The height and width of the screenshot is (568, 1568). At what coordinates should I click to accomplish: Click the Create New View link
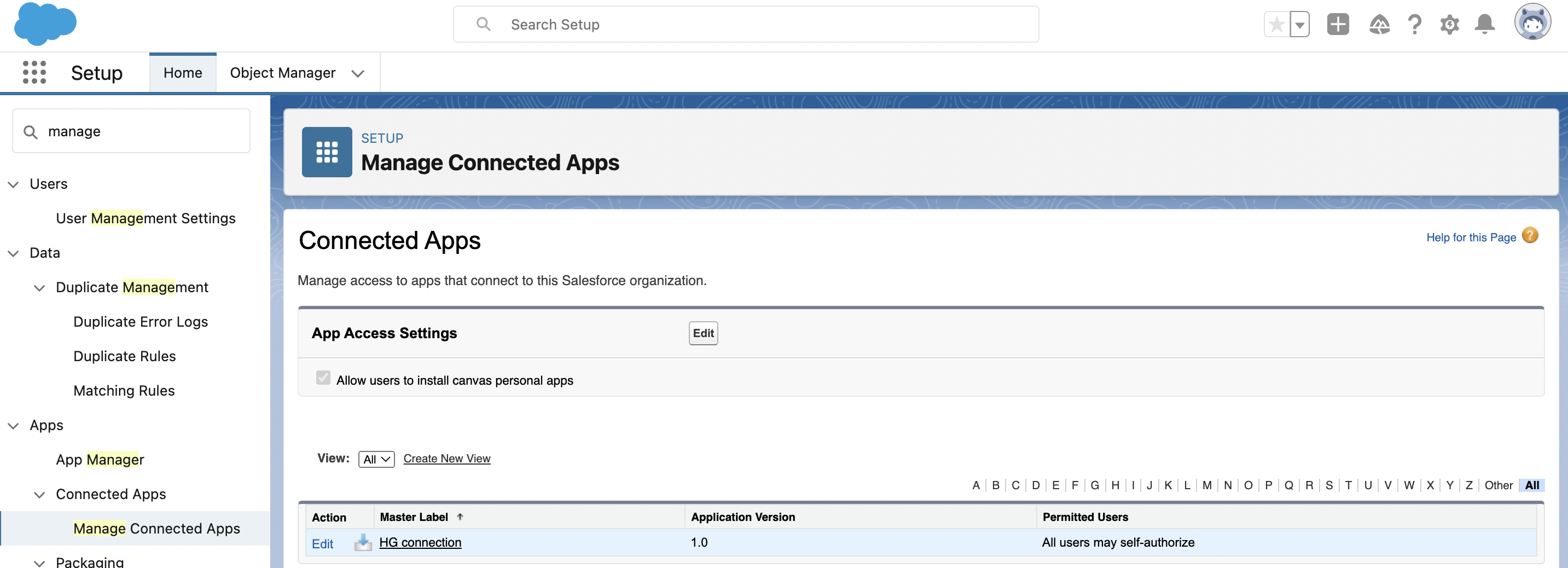click(x=447, y=459)
